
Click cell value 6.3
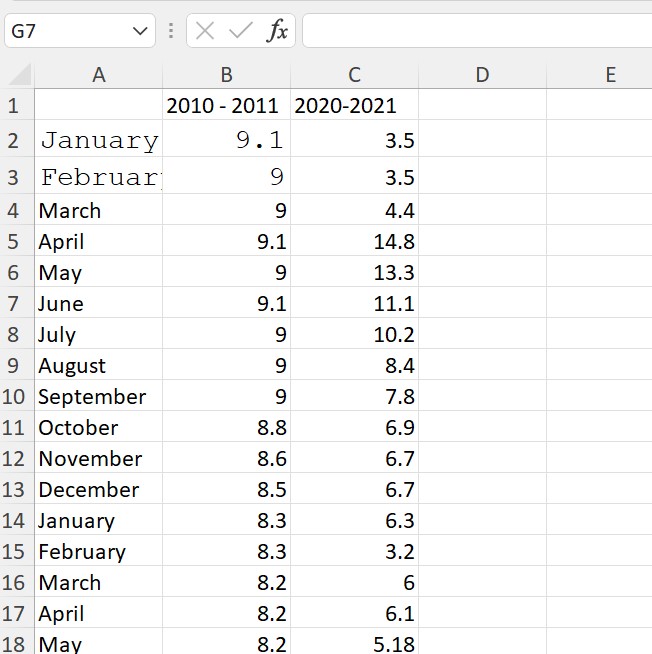point(355,520)
